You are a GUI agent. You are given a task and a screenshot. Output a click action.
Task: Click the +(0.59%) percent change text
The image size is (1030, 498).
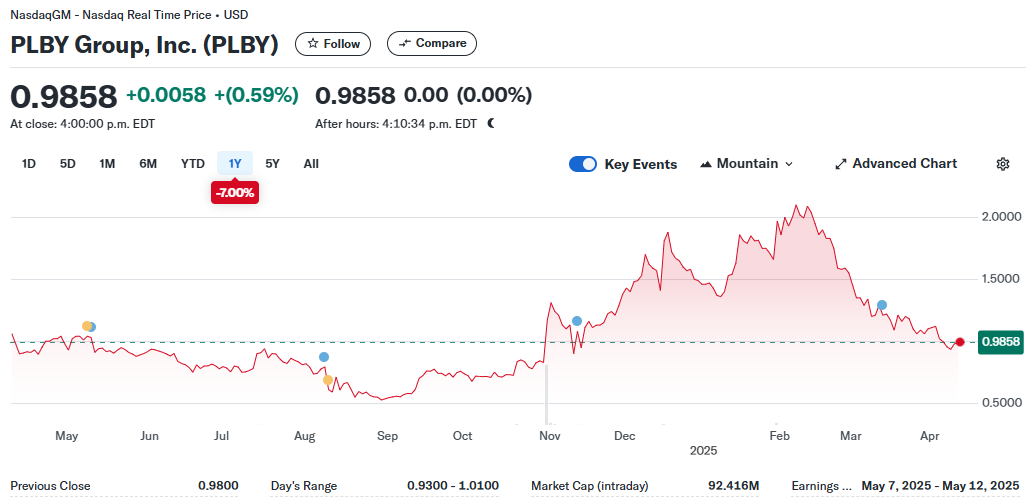point(255,95)
